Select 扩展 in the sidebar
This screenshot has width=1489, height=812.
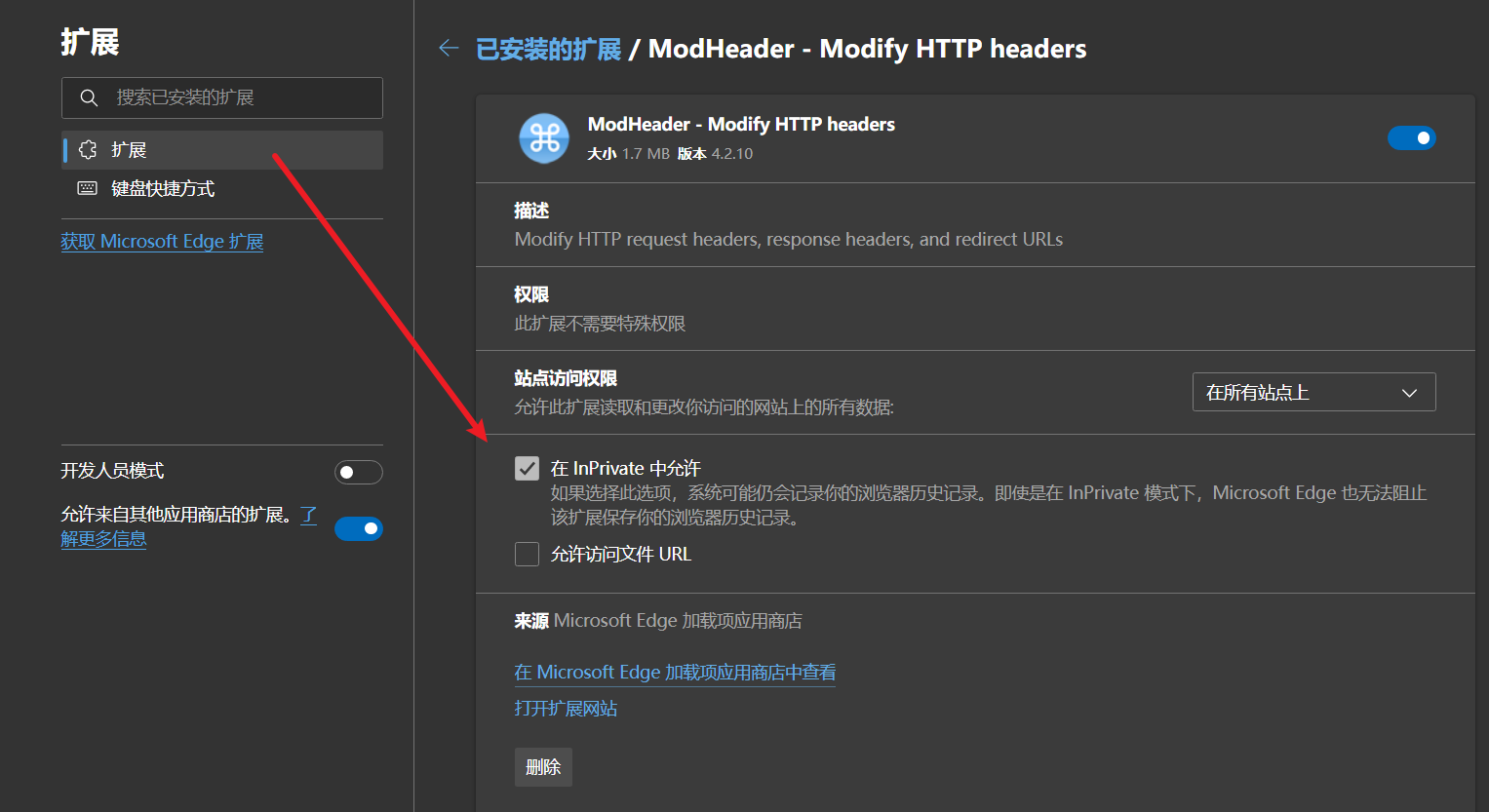222,150
